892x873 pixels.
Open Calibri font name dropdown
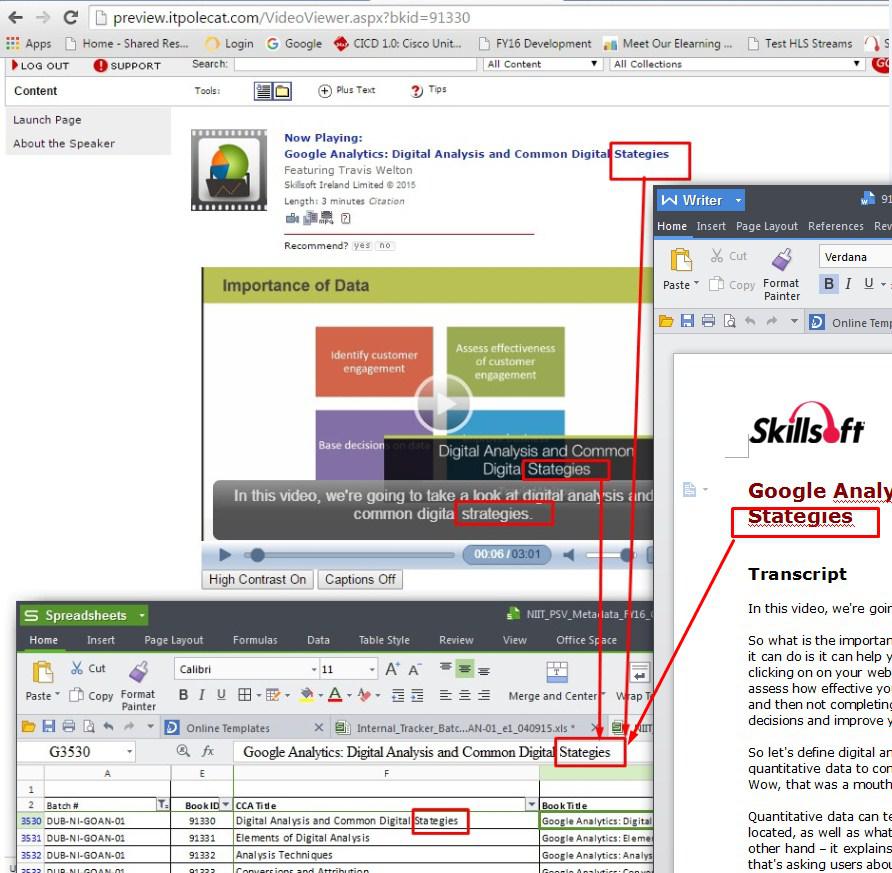314,669
